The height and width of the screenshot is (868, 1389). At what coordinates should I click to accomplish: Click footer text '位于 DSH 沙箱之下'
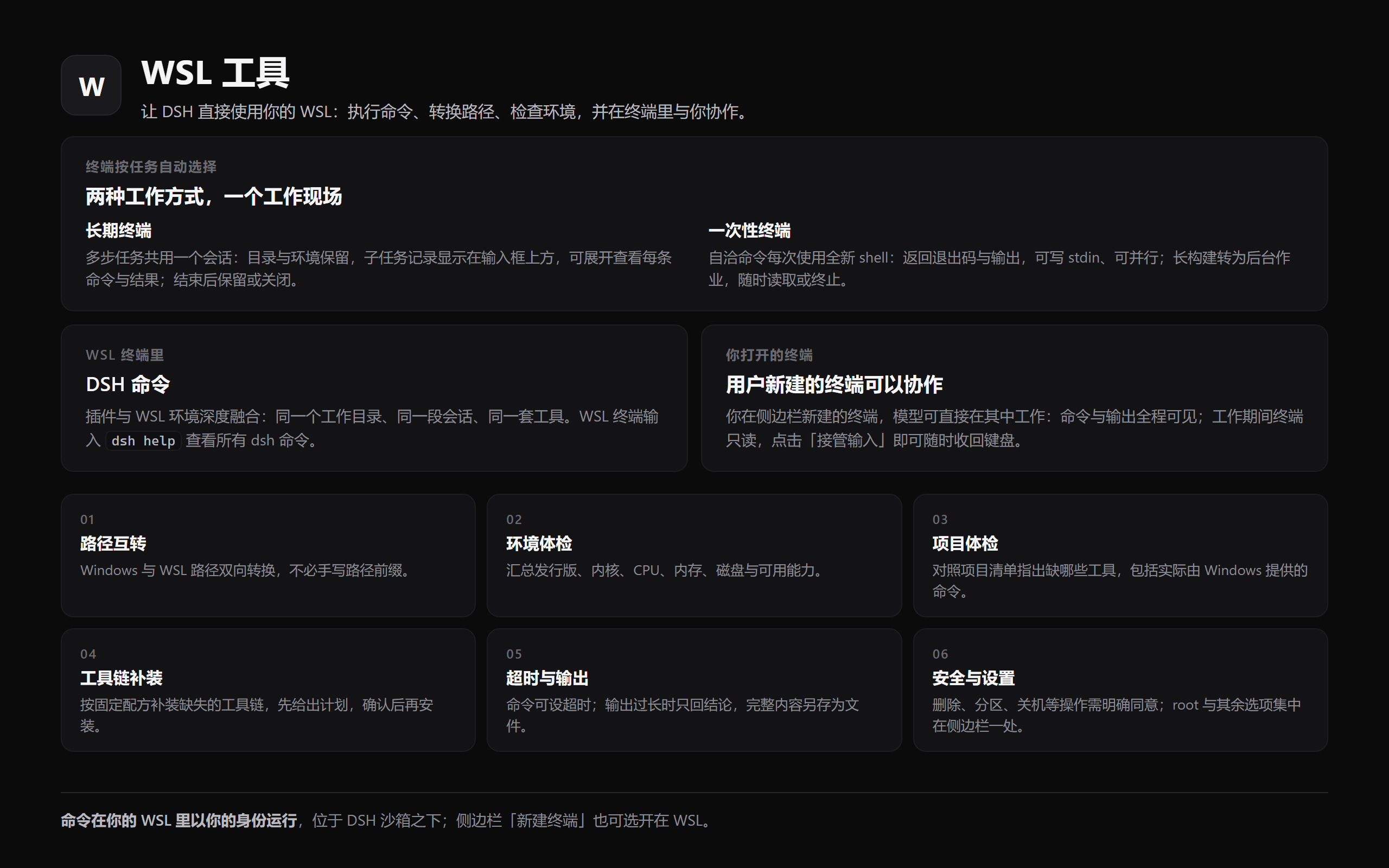376,821
